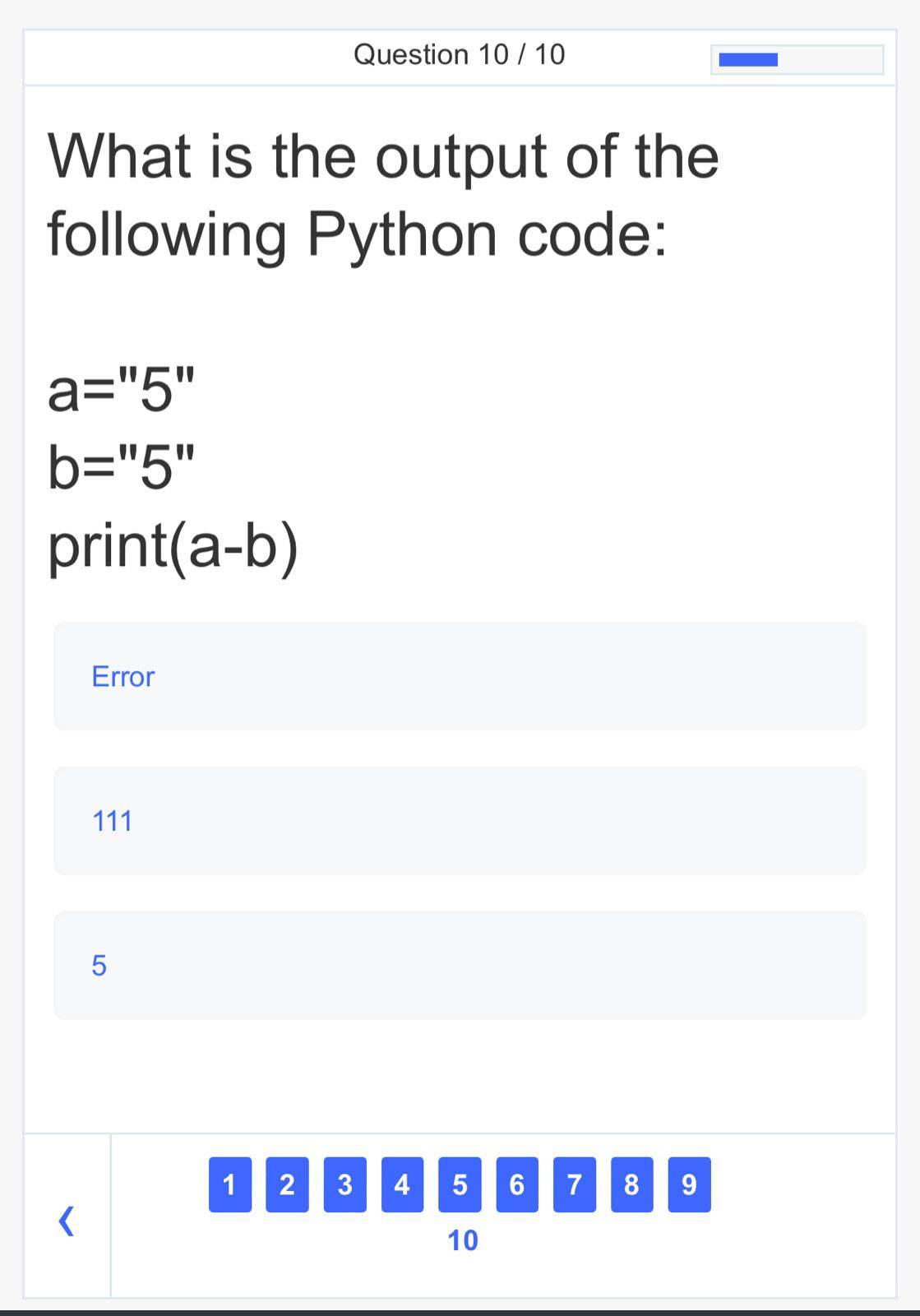
Task: Jump to question 1 button
Action: (x=229, y=1184)
